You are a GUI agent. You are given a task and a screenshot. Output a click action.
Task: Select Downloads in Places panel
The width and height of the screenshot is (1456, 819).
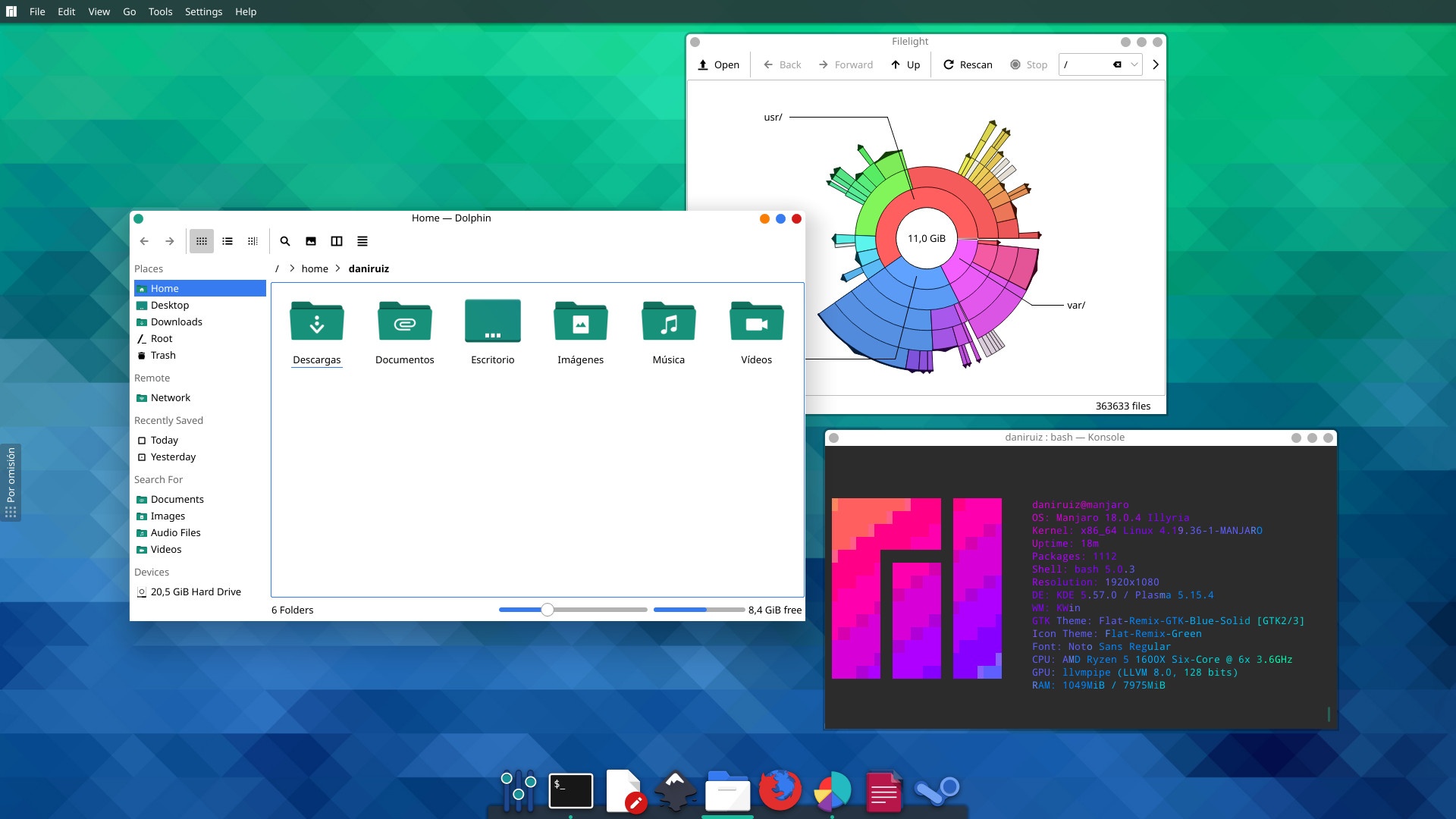pos(200,322)
